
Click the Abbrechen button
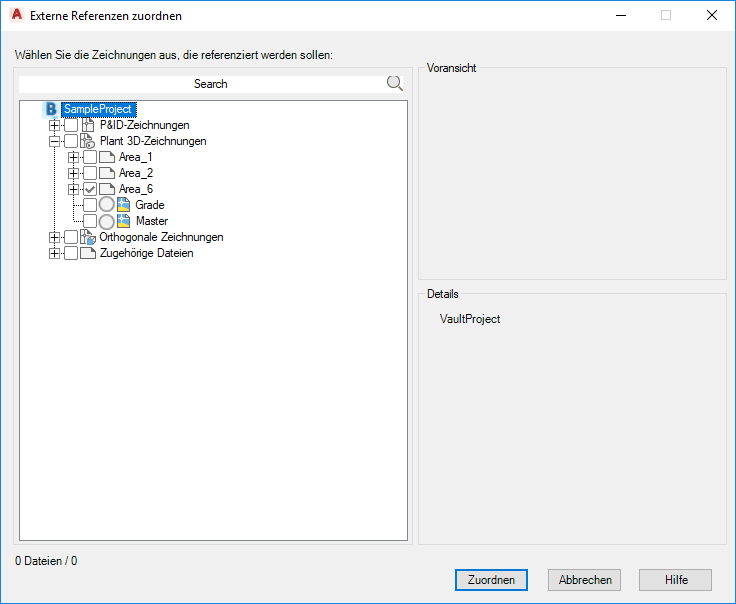point(584,580)
